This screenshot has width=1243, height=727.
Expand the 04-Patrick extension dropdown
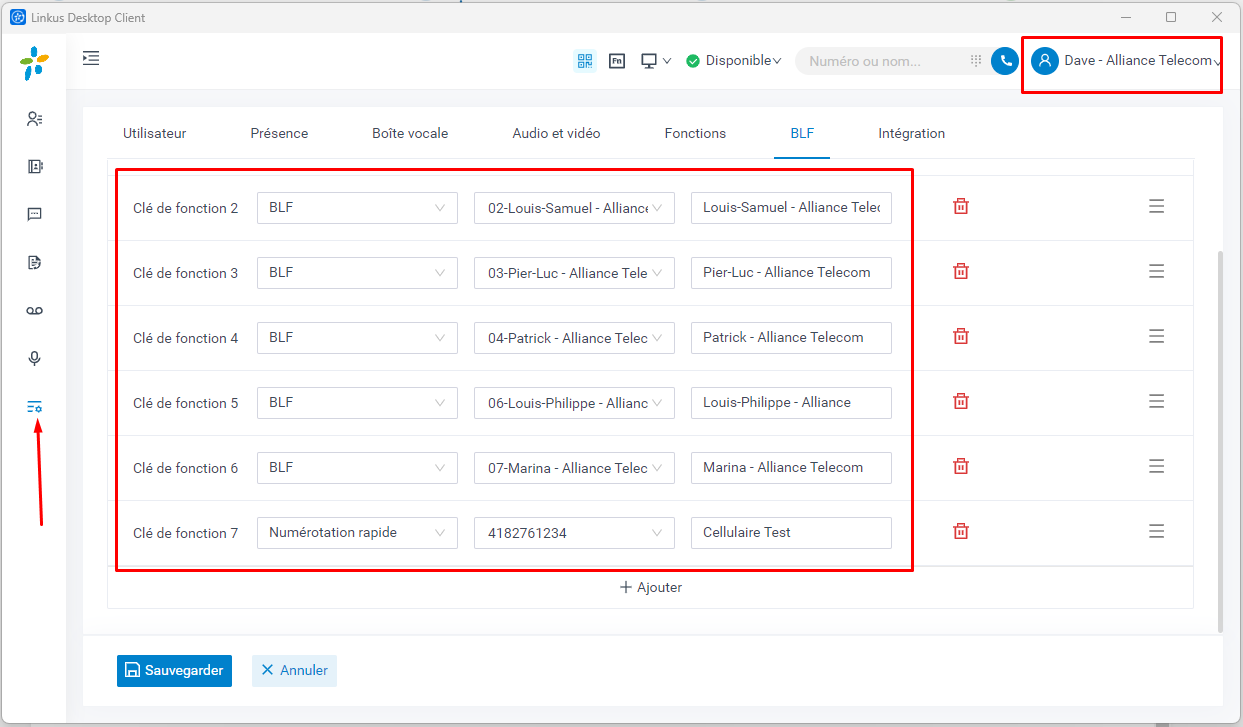tap(574, 338)
